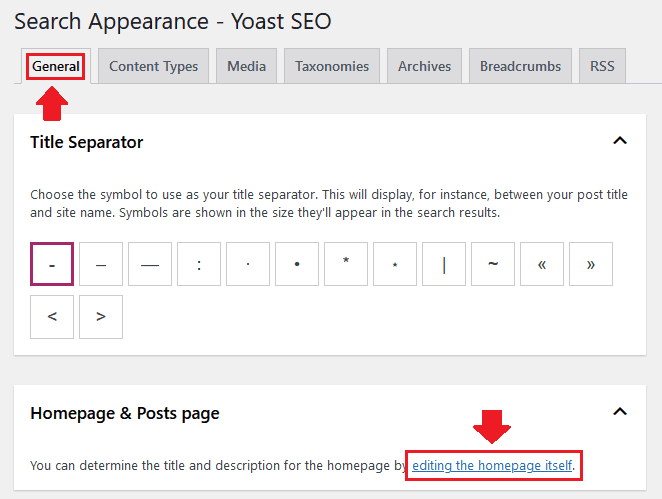
Task: Collapse the Homepage & Posts page section
Action: click(x=620, y=412)
